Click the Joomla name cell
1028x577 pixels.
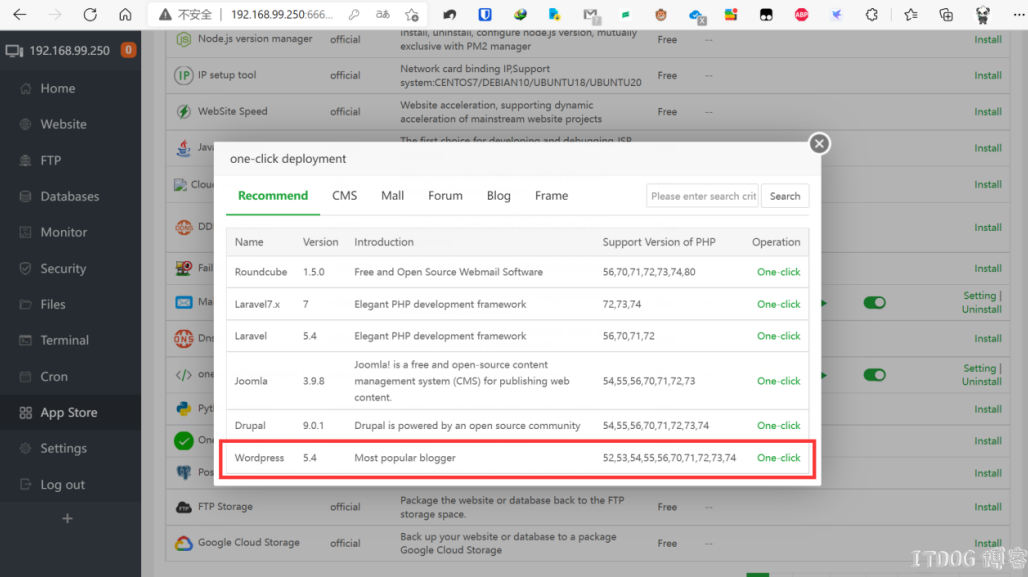(251, 381)
